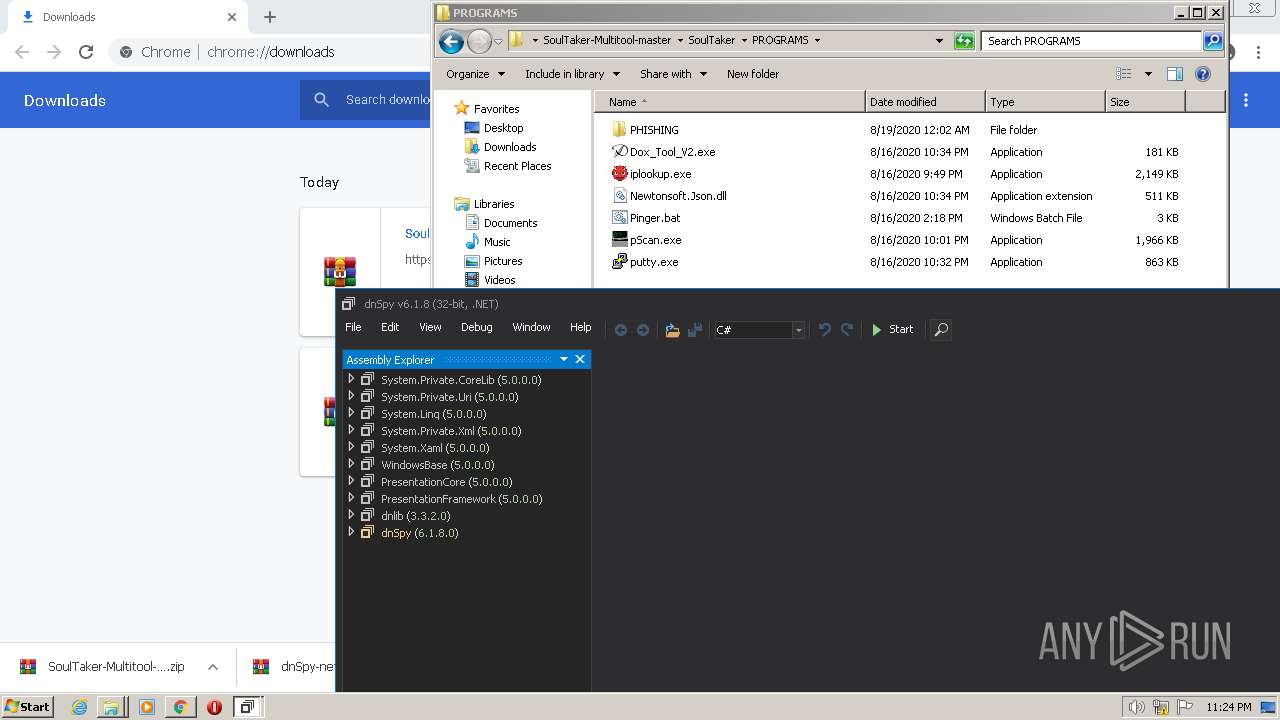The width and height of the screenshot is (1280, 720).
Task: Open a new Chrome tab
Action: click(x=270, y=17)
